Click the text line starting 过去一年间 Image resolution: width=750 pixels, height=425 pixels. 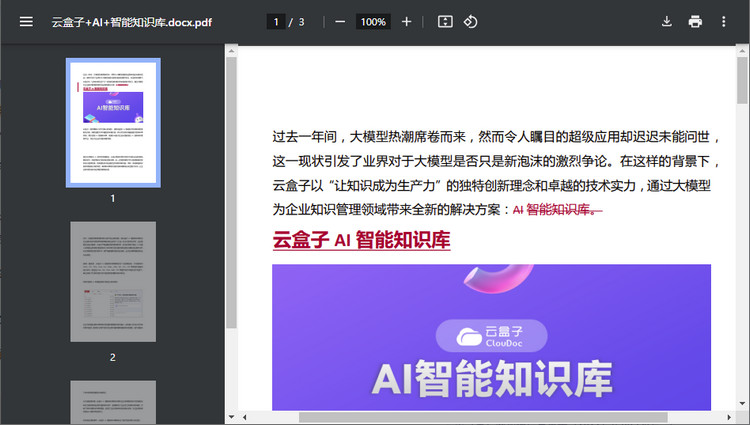tap(496, 137)
